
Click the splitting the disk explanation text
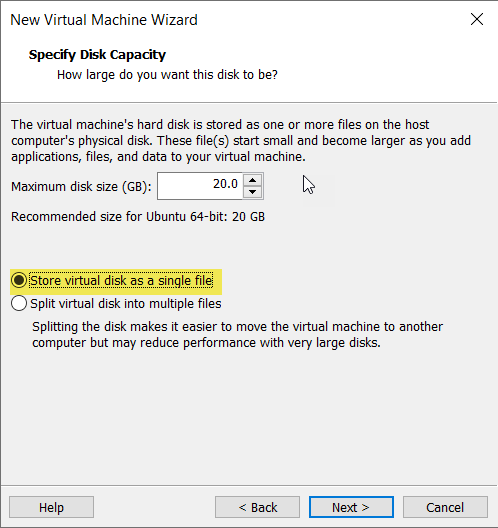237,334
